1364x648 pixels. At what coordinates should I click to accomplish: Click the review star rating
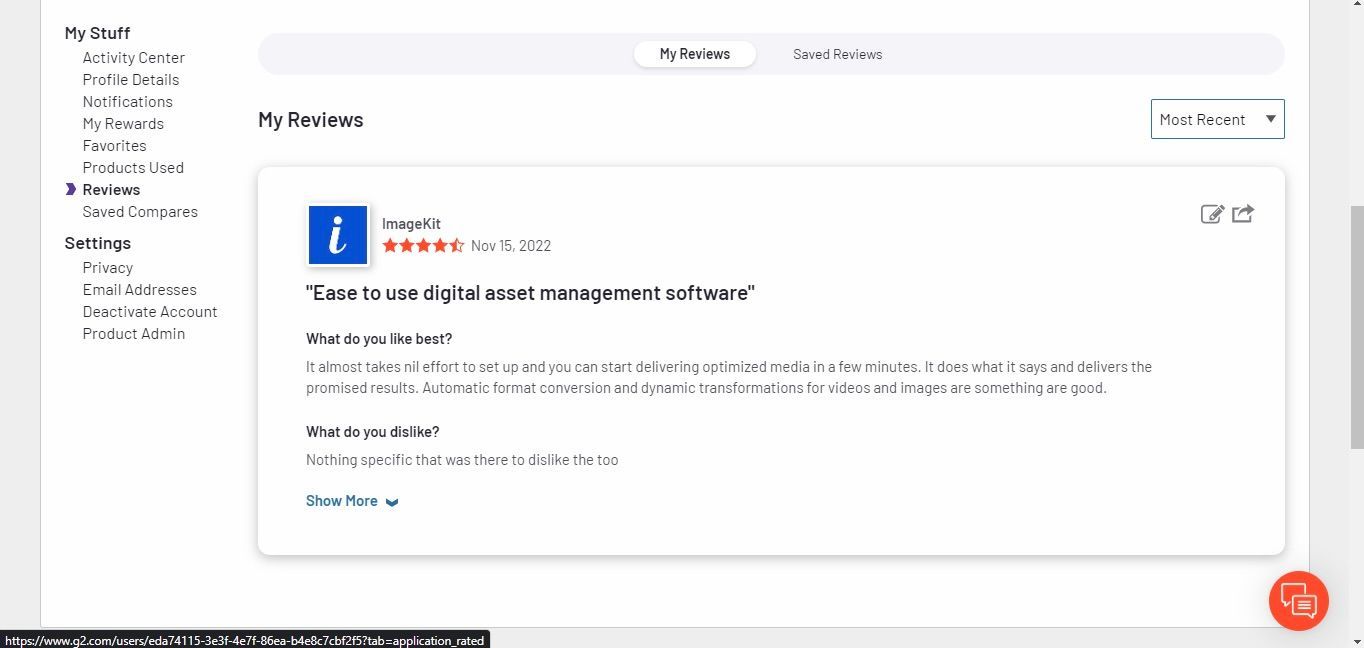[423, 245]
